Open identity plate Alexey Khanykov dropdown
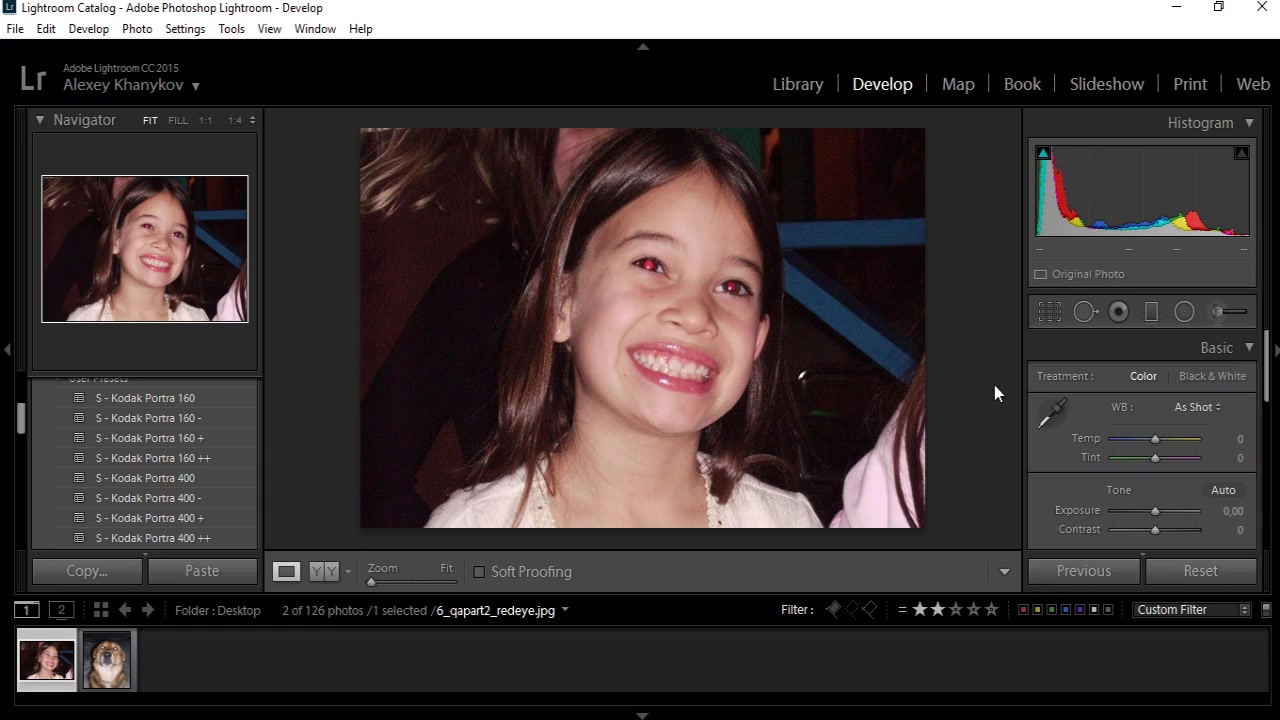This screenshot has width=1280, height=720. [196, 87]
